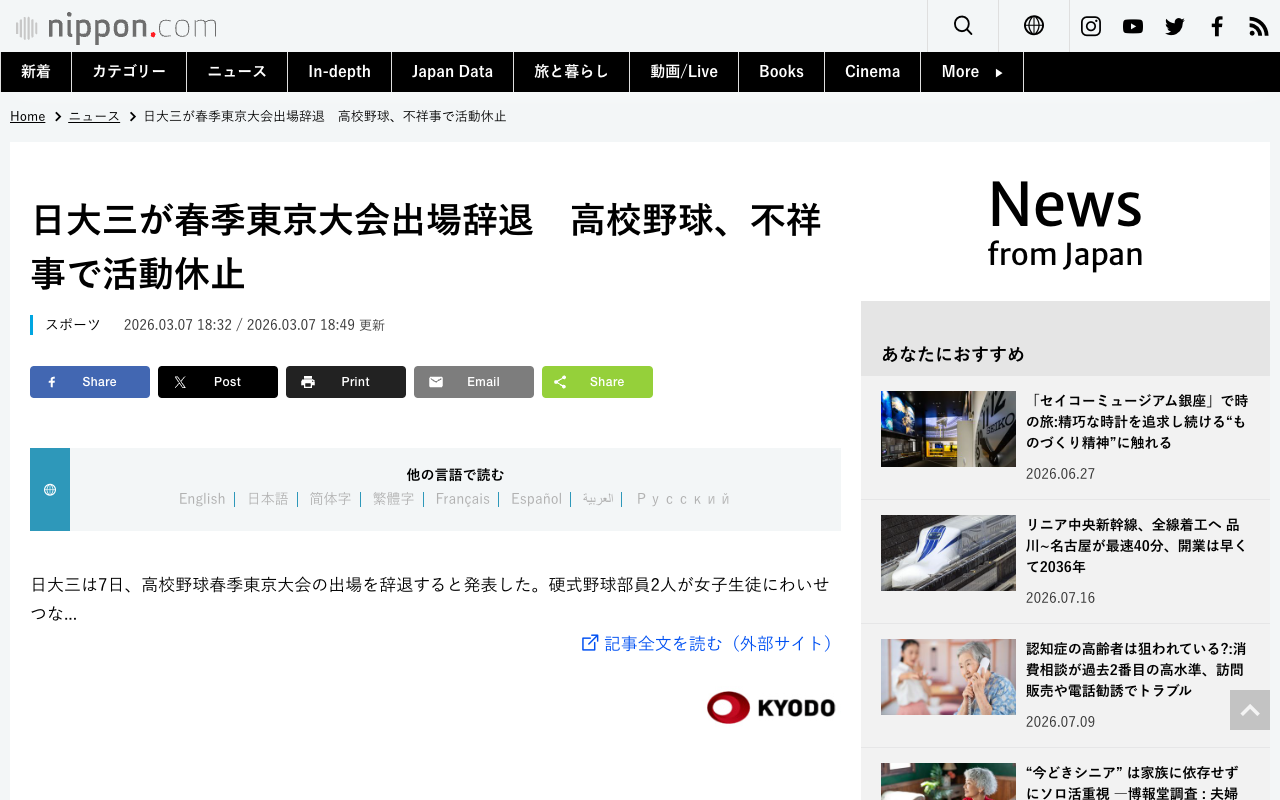
Task: Open the 認知症の高齢者 recommended article
Action: (x=1137, y=669)
